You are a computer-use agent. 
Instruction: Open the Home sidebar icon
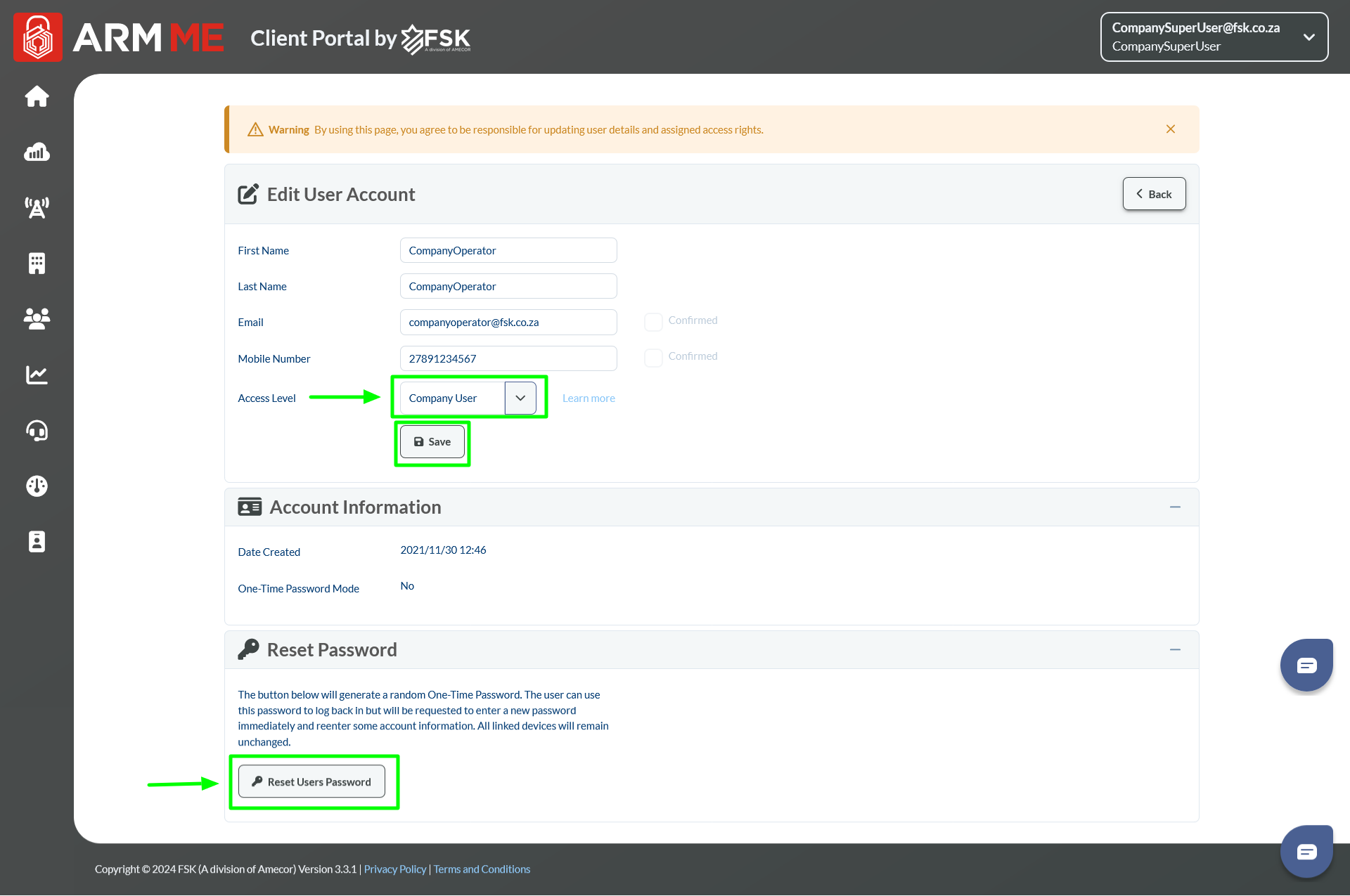(37, 96)
